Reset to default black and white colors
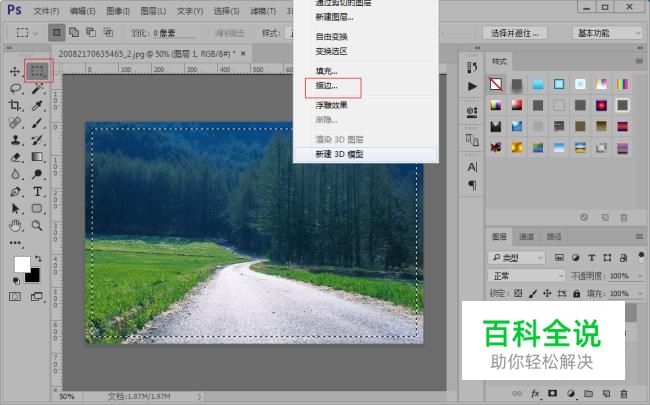Screen dimensions: 650x405 point(16,281)
